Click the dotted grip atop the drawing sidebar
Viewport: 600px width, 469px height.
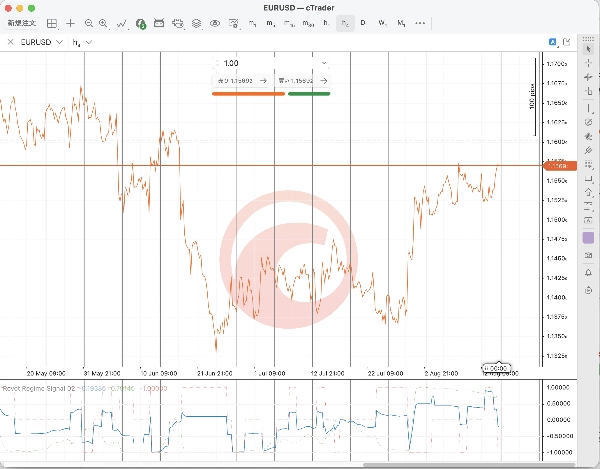tap(588, 39)
